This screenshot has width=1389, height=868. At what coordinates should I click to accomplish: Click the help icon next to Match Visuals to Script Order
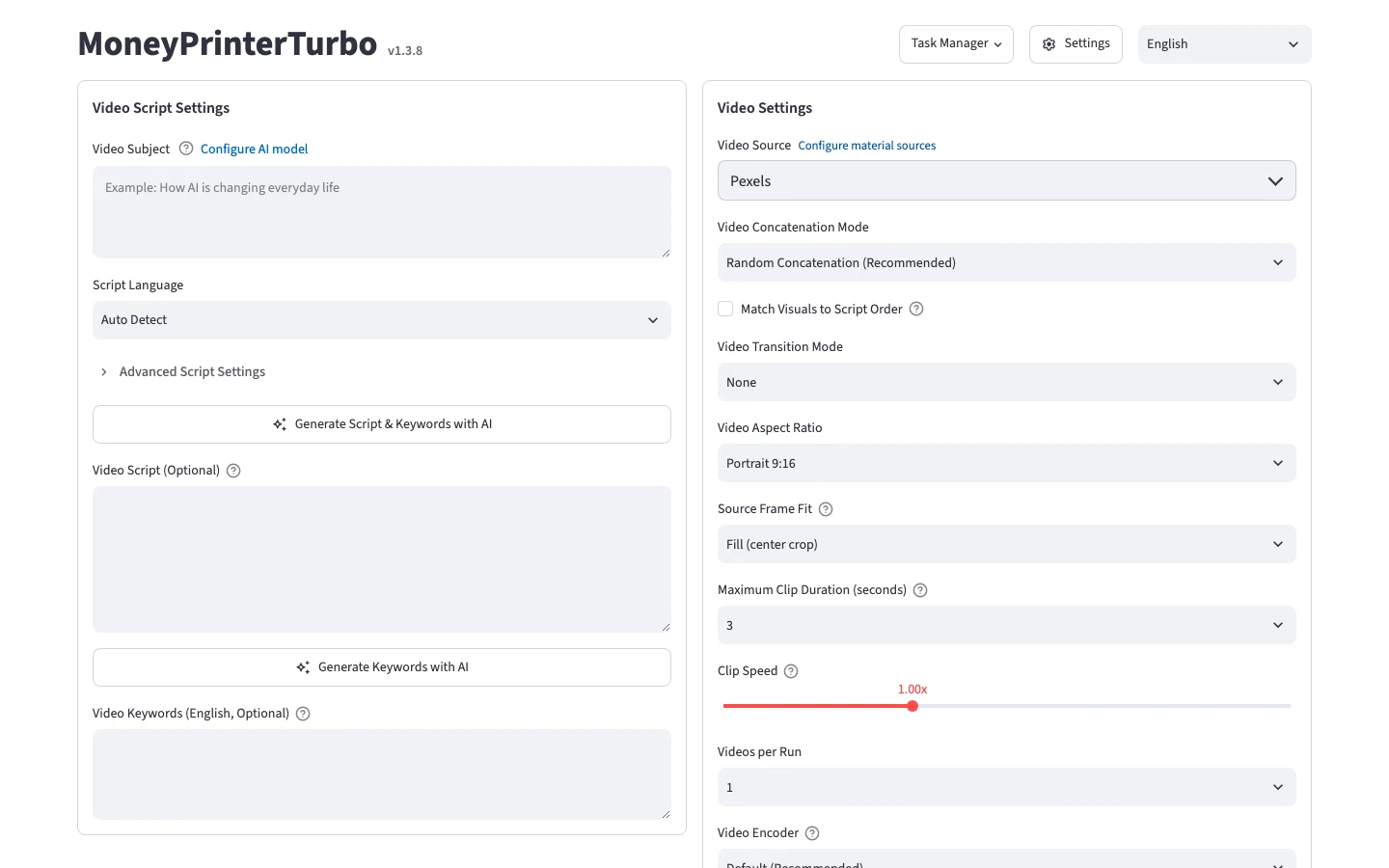(916, 309)
